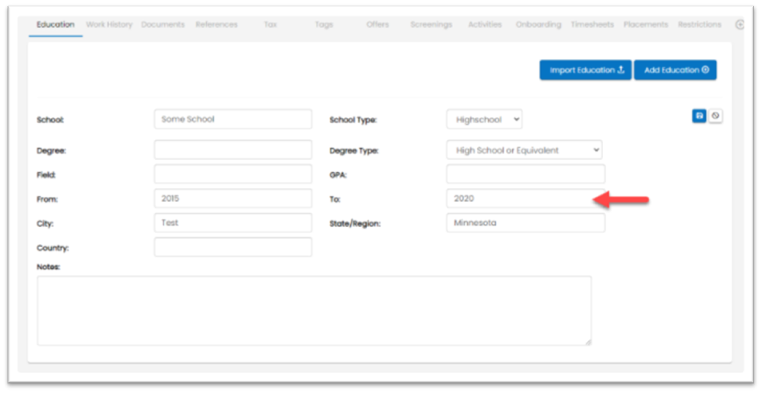The image size is (762, 393).
Task: Open the Documents tab
Action: pyautogui.click(x=163, y=24)
